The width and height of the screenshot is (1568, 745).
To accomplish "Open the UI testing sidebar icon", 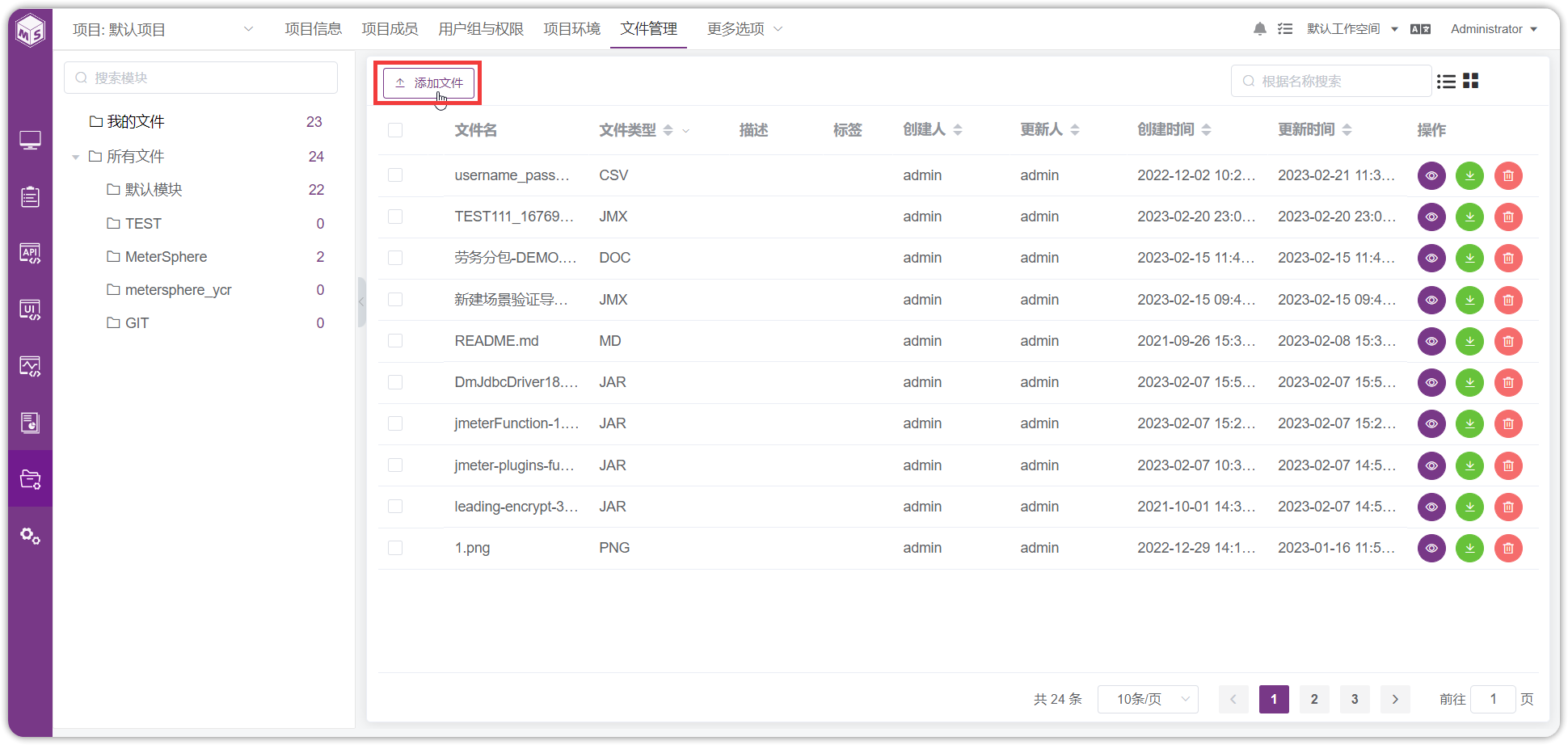I will tap(30, 309).
